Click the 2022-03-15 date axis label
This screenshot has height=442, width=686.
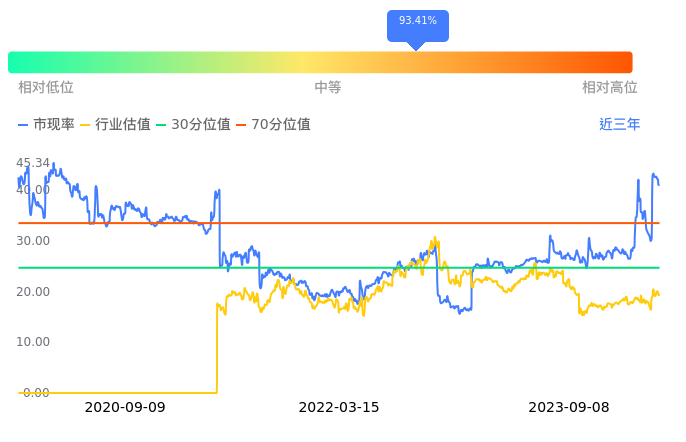tap(339, 407)
